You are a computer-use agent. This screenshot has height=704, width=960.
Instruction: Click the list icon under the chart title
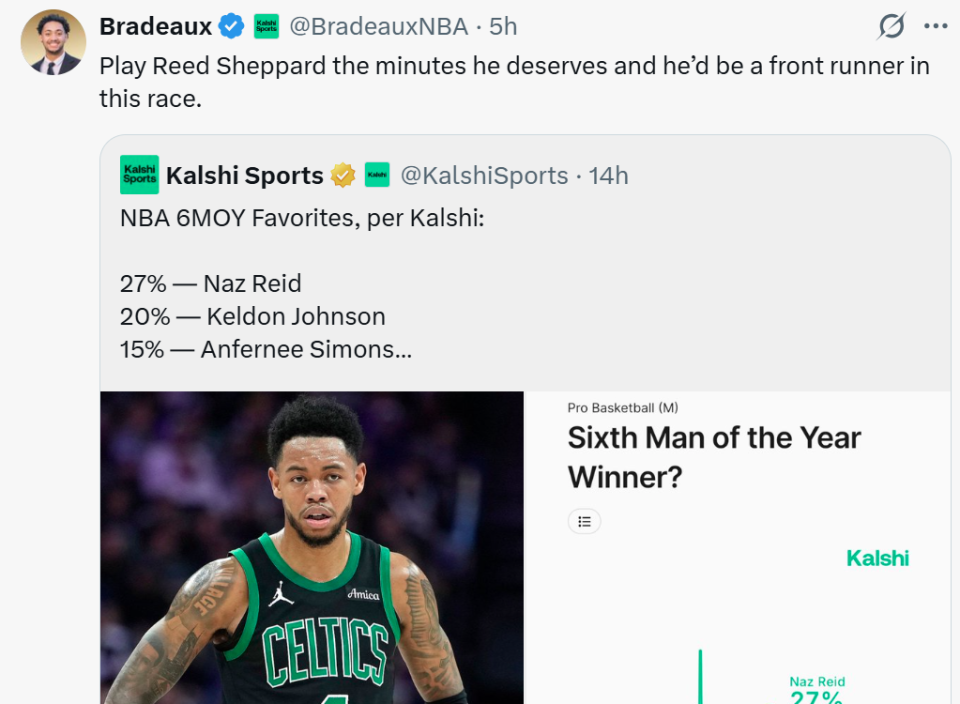click(x=584, y=521)
